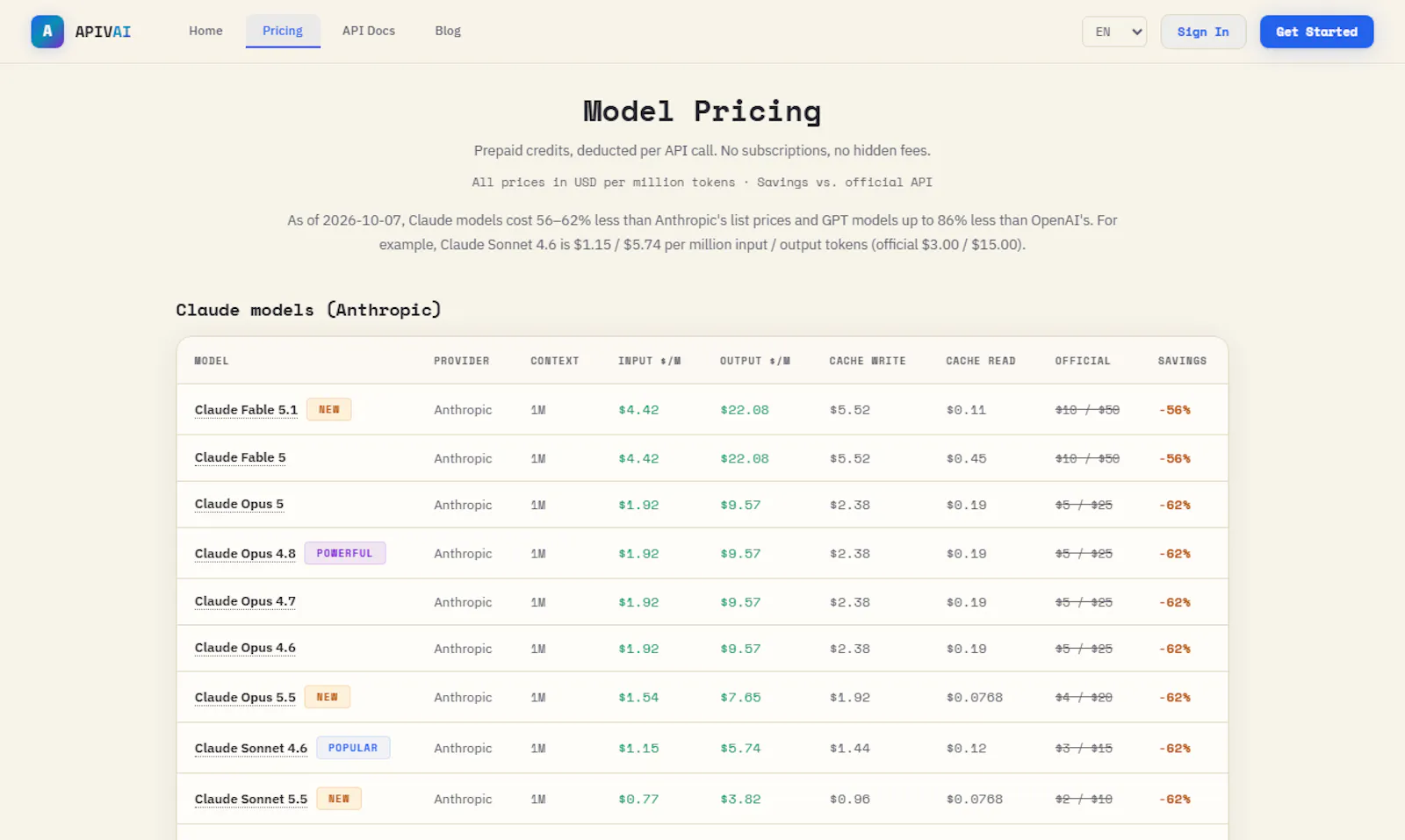This screenshot has width=1405, height=840.
Task: Click the NEW badge beside Claude Fable 5.1
Action: [329, 410]
